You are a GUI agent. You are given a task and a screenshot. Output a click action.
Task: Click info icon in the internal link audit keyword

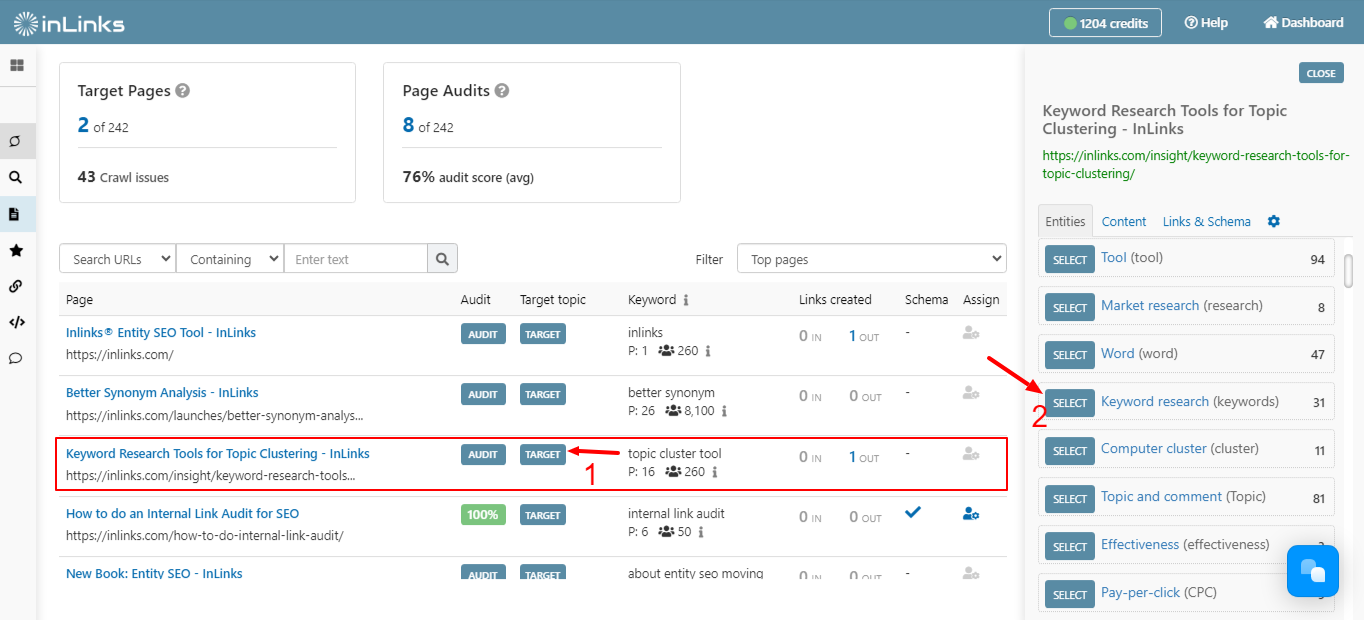(700, 532)
